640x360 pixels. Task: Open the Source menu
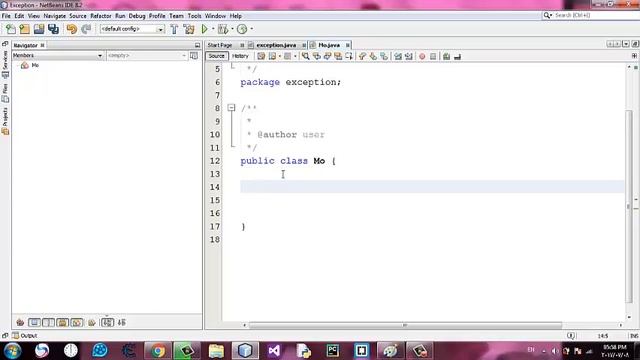78,16
